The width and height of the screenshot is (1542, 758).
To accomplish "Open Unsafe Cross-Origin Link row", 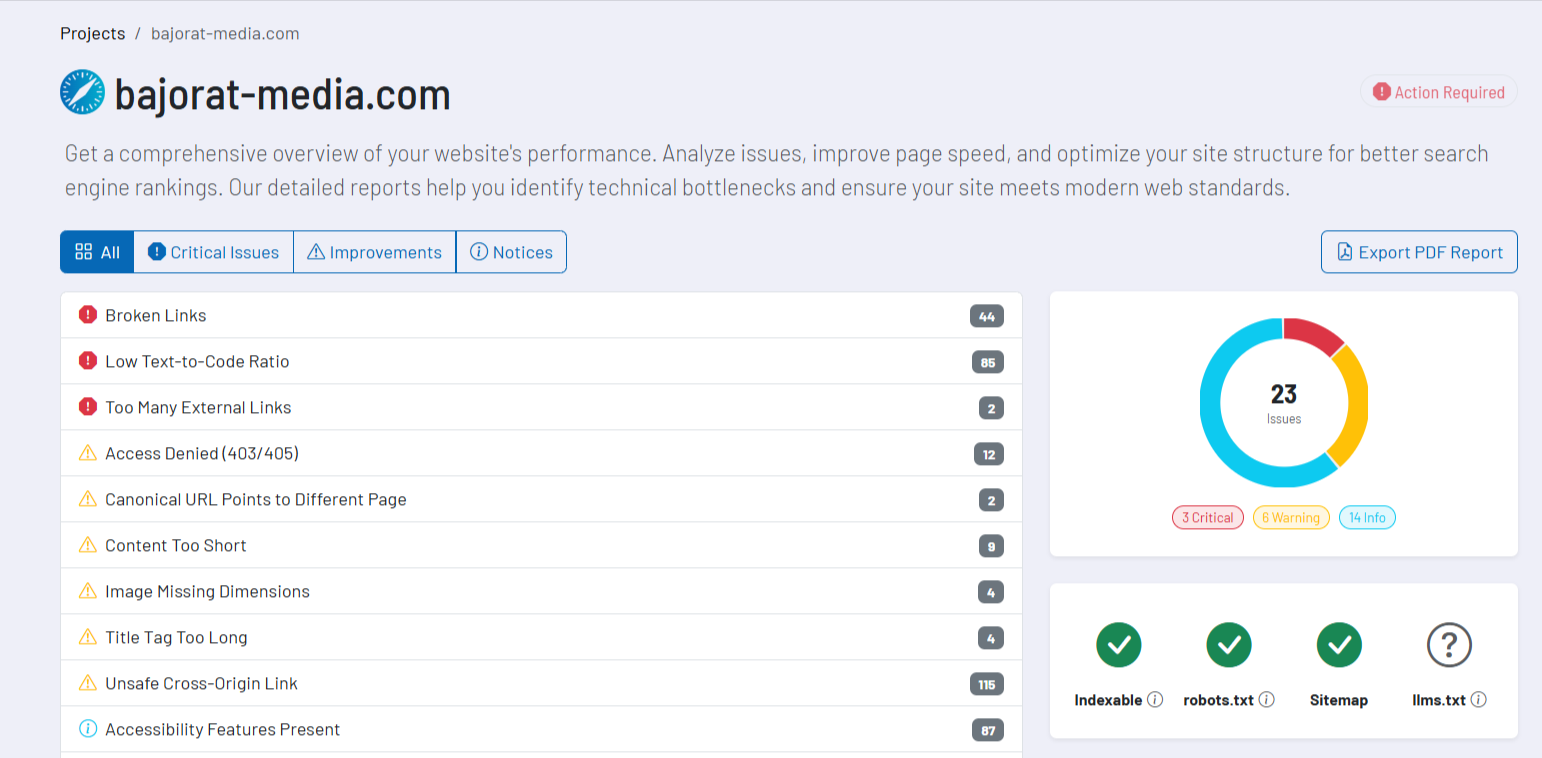I will coord(541,683).
